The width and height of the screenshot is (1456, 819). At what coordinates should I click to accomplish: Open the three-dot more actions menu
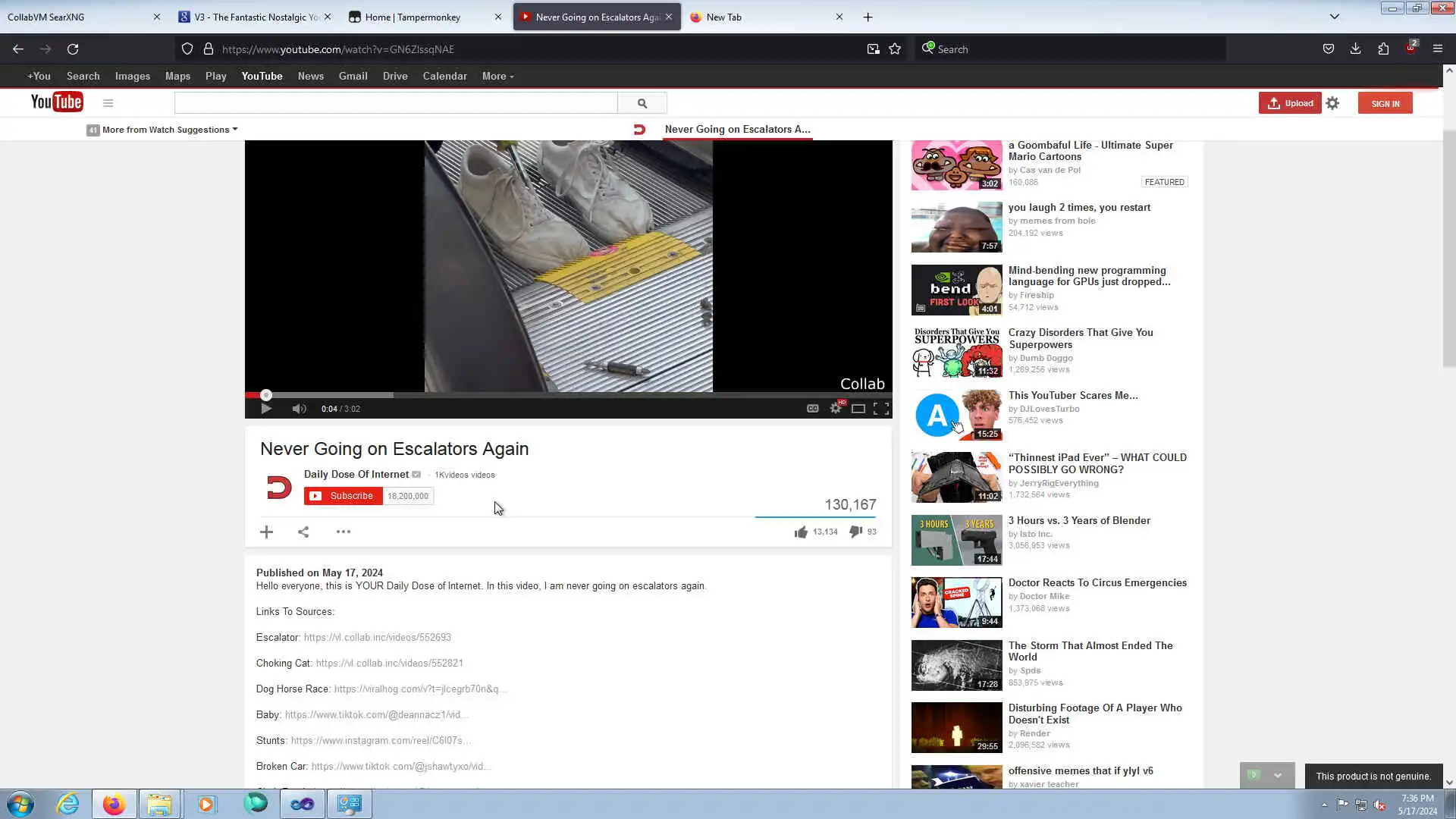click(343, 532)
